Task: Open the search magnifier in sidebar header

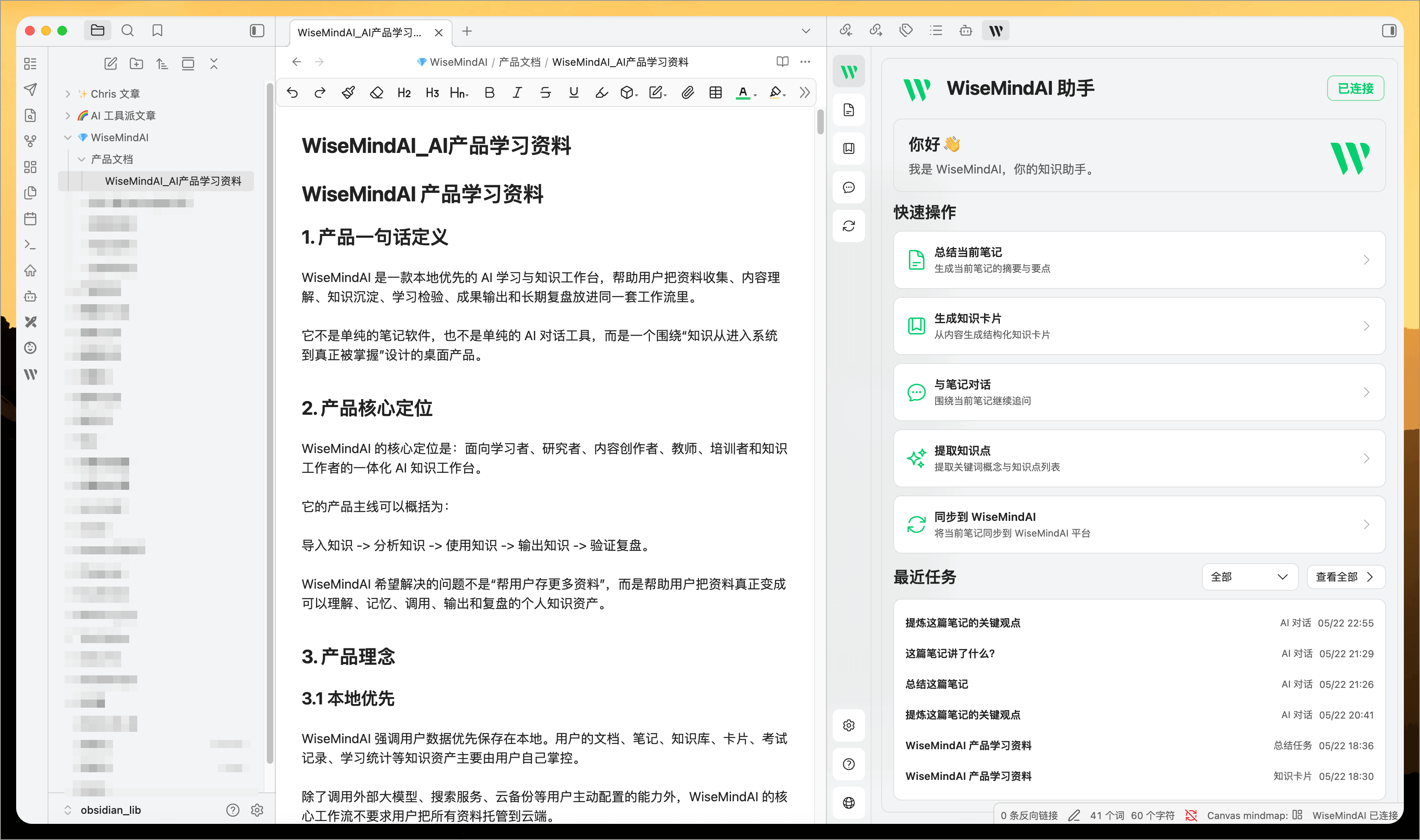Action: tap(128, 31)
